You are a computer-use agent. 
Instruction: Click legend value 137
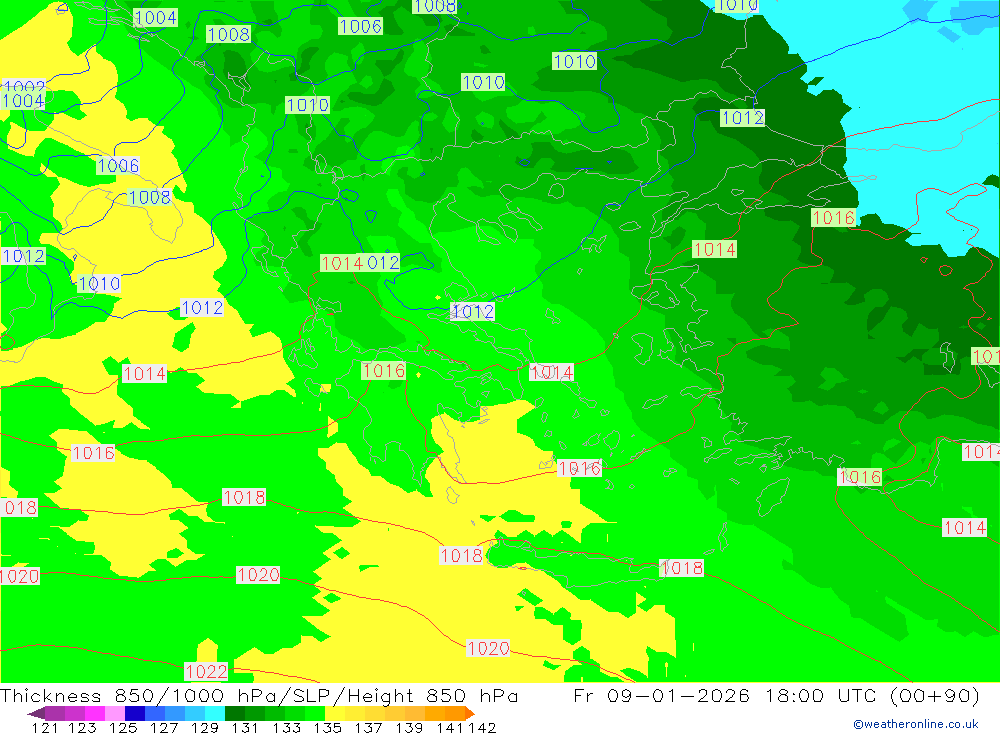point(368,727)
